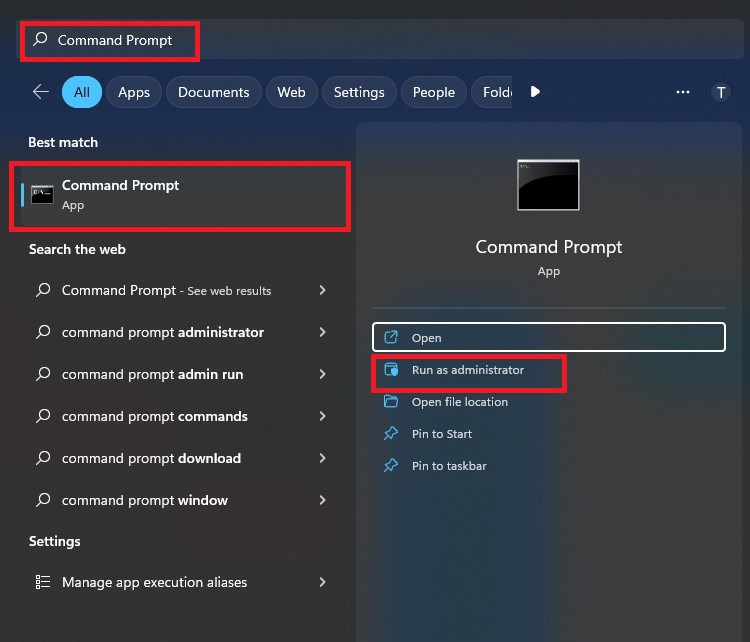This screenshot has width=750, height=642.
Task: Click the folder icon for Open file location
Action: [391, 401]
